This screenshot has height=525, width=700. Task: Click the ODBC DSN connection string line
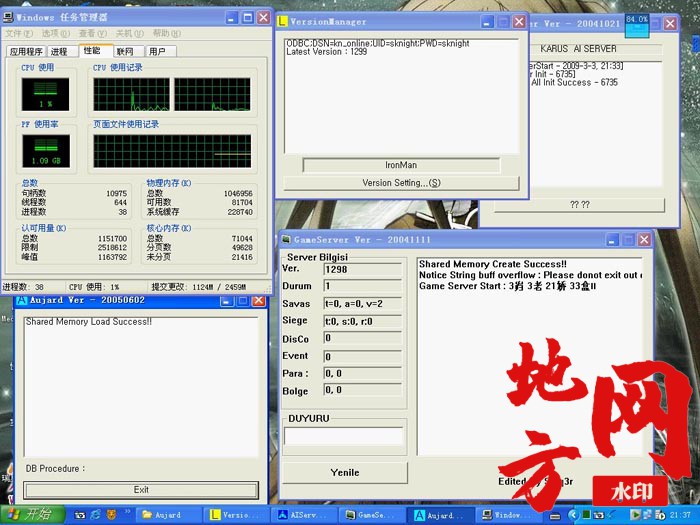378,43
